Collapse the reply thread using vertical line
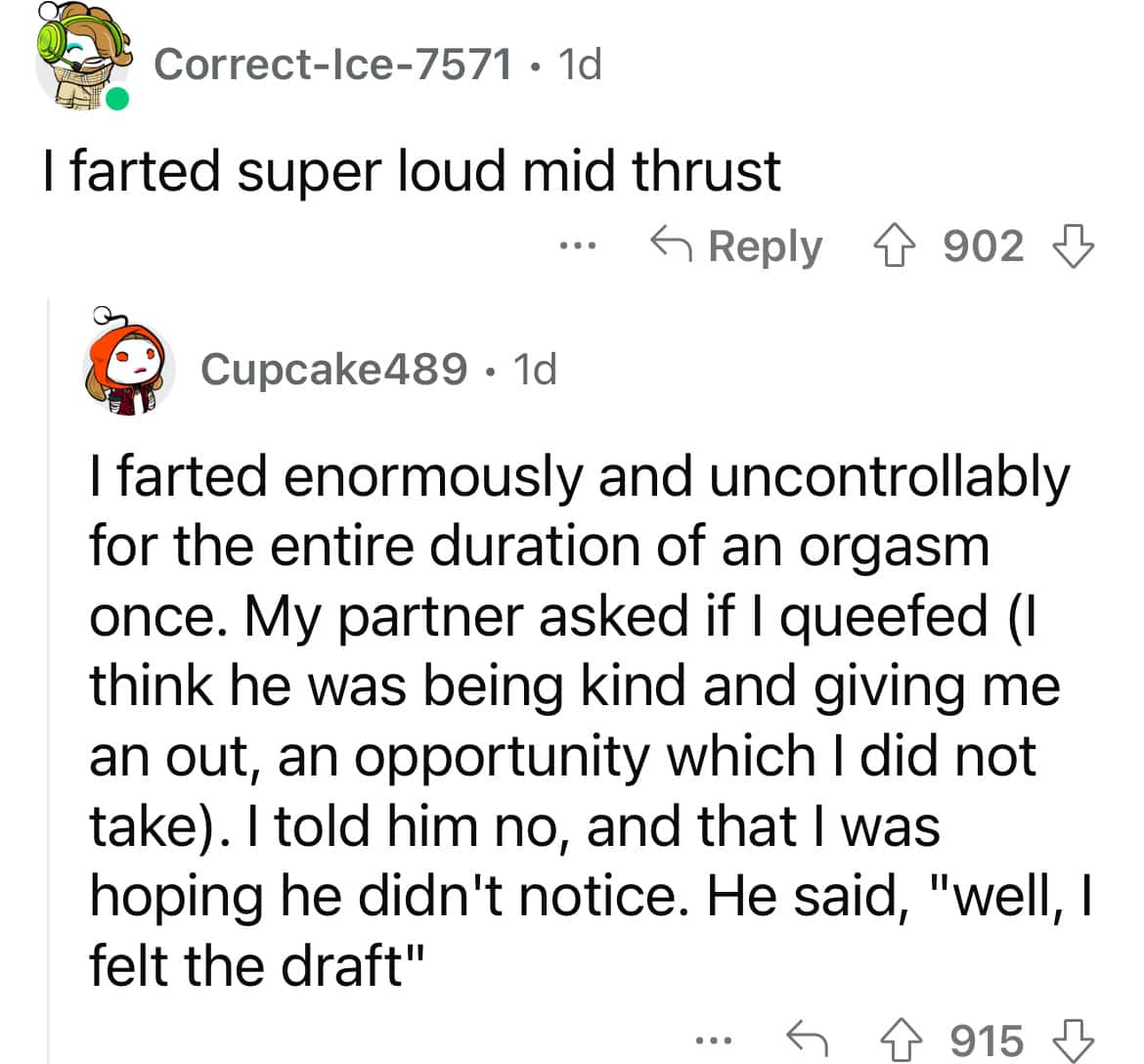The image size is (1144, 1064). pos(48,685)
